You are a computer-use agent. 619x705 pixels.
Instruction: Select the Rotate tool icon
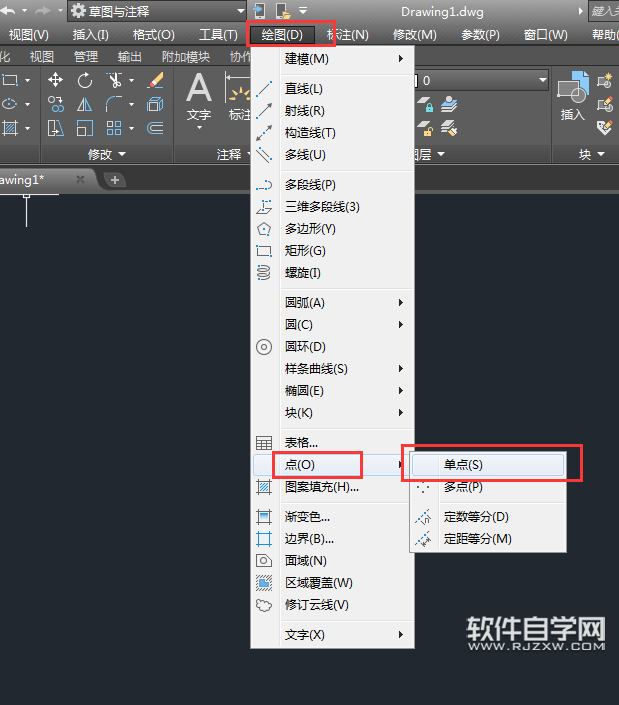click(x=85, y=80)
